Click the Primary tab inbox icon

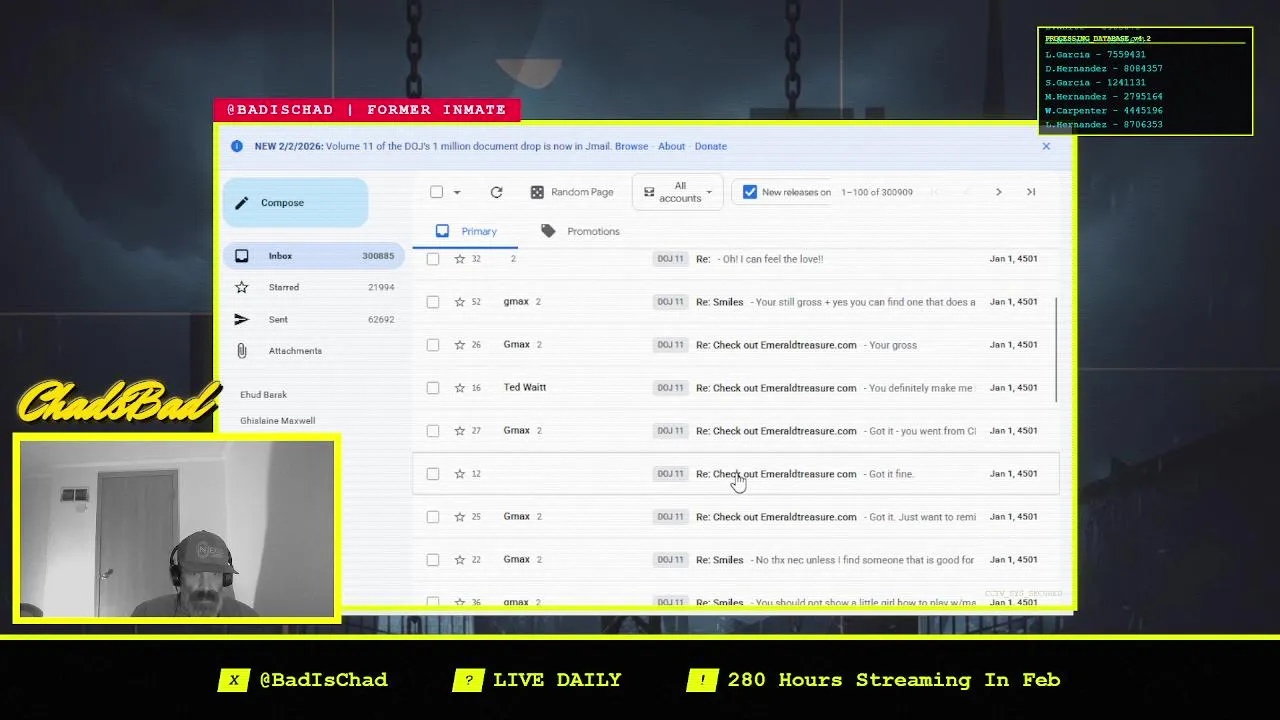[442, 231]
